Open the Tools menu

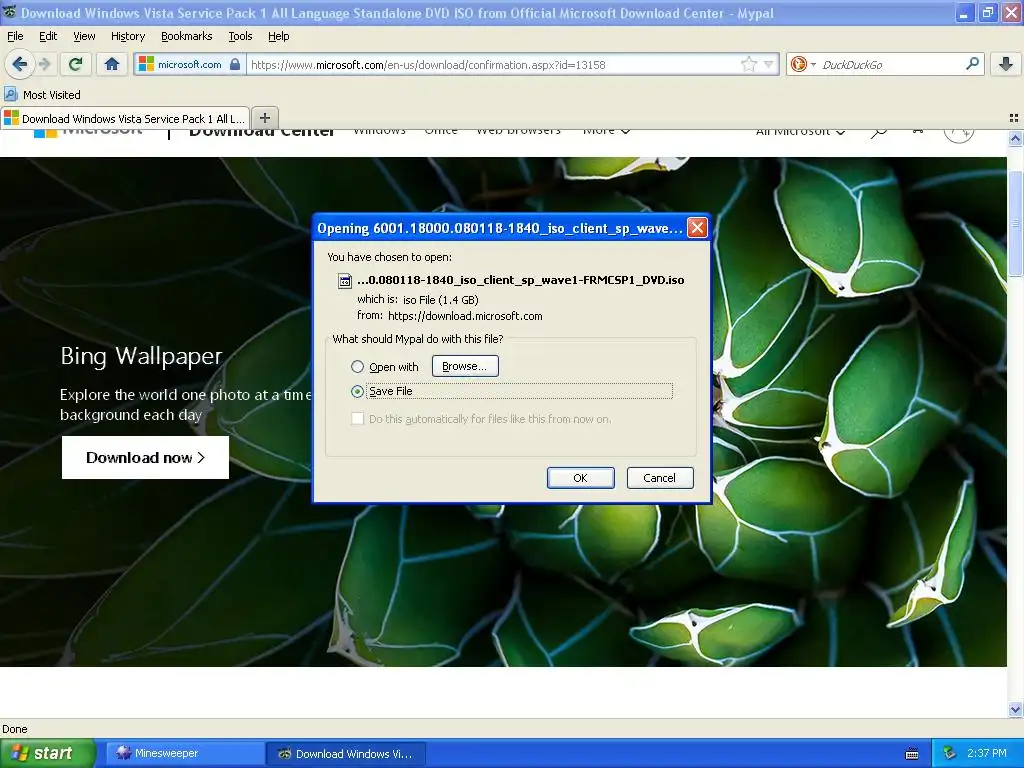(240, 36)
